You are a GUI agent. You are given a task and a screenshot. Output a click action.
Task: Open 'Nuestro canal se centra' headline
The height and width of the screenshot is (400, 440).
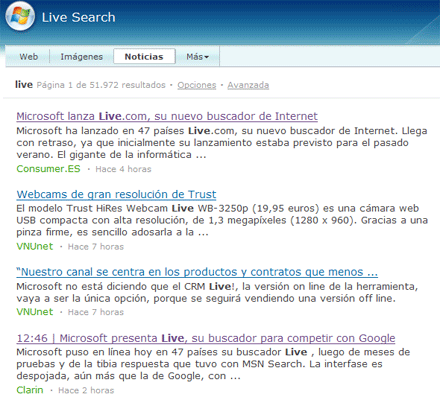point(197,272)
